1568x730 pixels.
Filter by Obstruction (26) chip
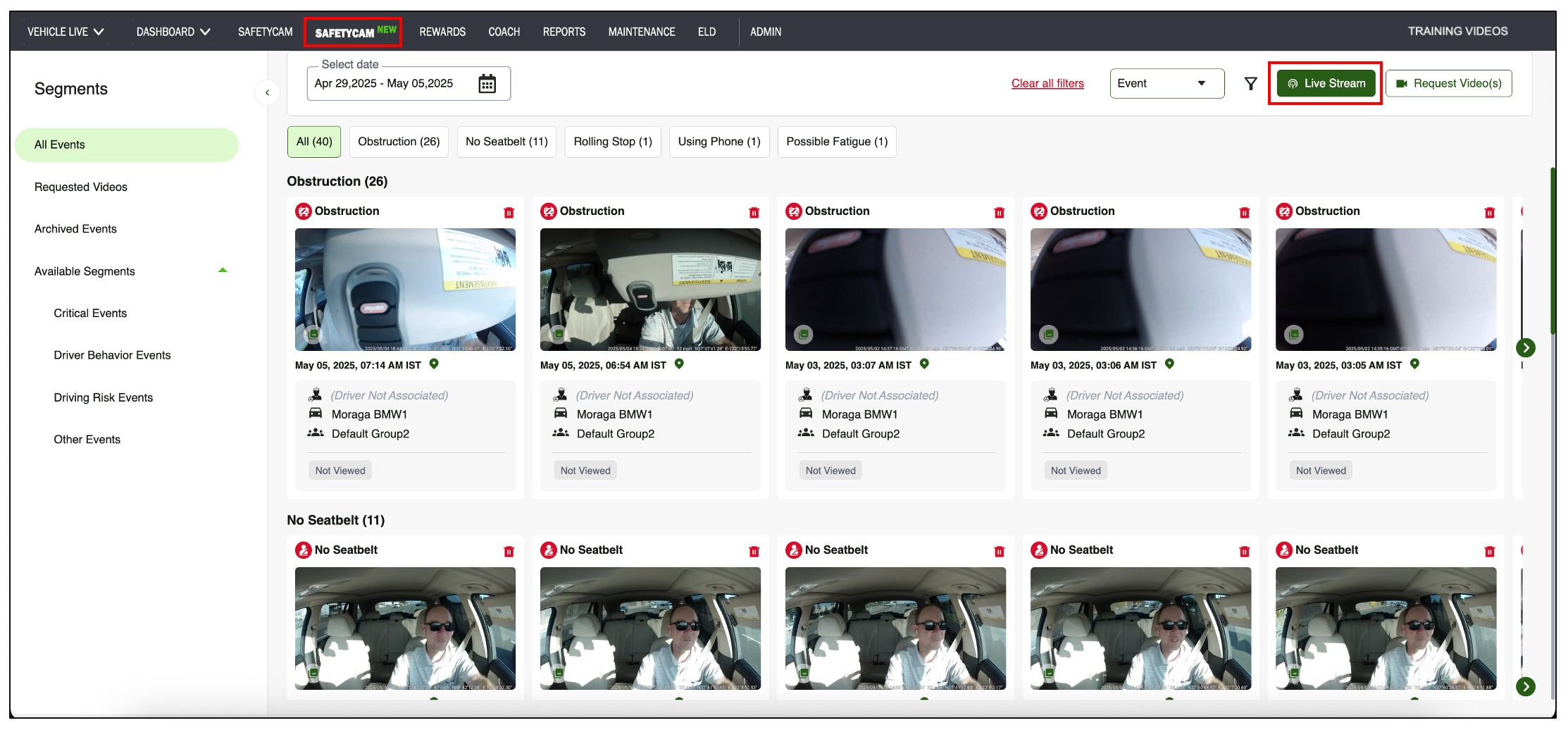pyautogui.click(x=399, y=142)
